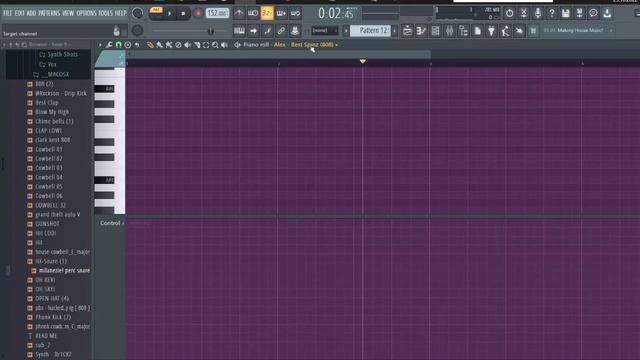Open the Mixer icon
Viewport: 640px width, 360px height.
tap(449, 31)
